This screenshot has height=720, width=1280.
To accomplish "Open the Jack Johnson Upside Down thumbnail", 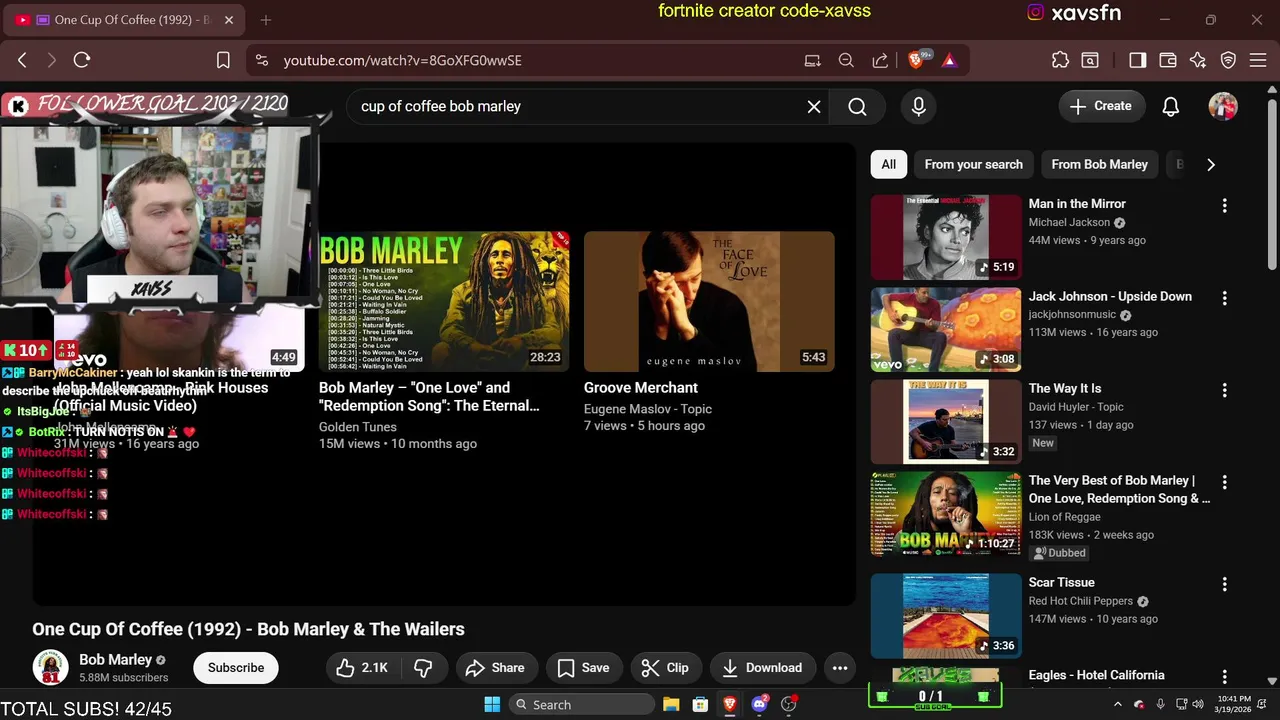I will click(x=946, y=330).
